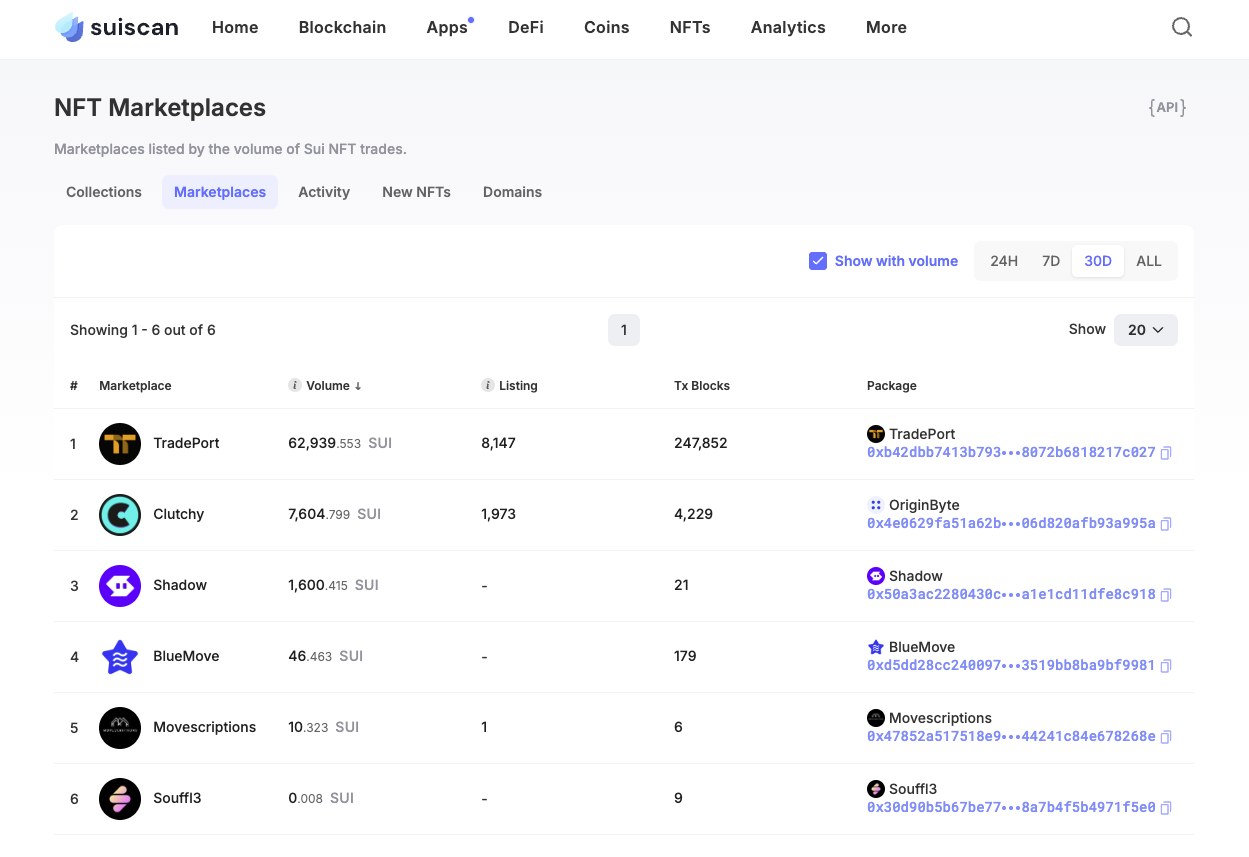The image size is (1249, 857).
Task: Click the Clutchy marketplace name
Action: click(178, 514)
